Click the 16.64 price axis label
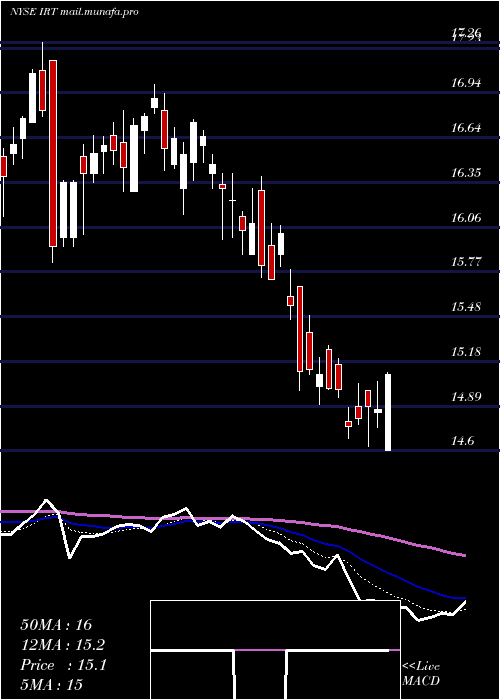This screenshot has height=700, width=500. pos(466,128)
